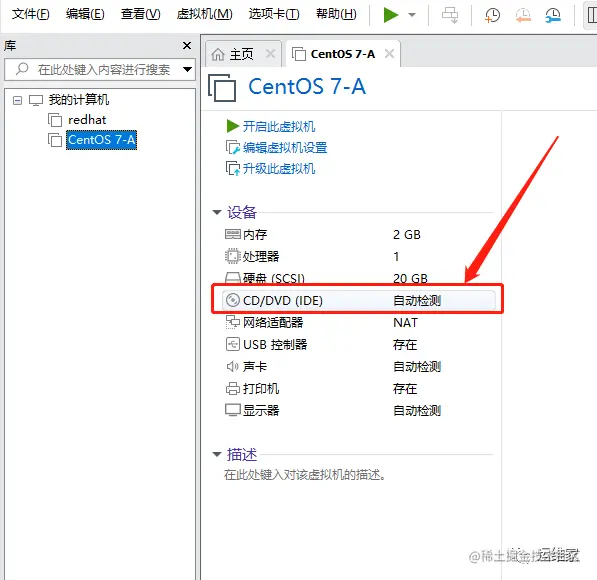The width and height of the screenshot is (597, 580).
Task: Open the 帮助(H) menu
Action: (x=336, y=14)
